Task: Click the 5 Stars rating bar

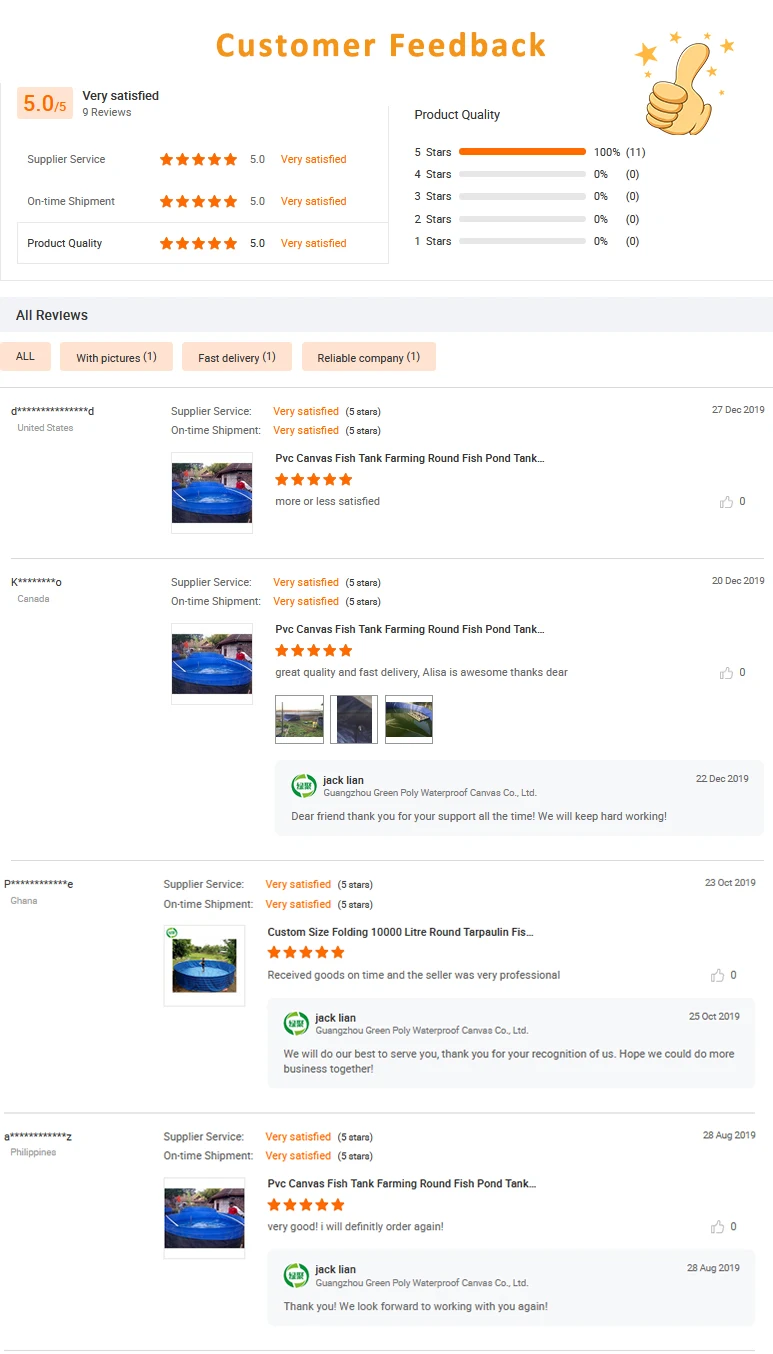Action: coord(522,152)
